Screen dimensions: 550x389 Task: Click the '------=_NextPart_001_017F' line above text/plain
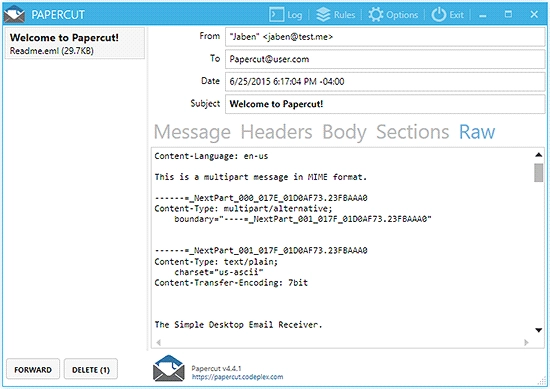point(261,250)
